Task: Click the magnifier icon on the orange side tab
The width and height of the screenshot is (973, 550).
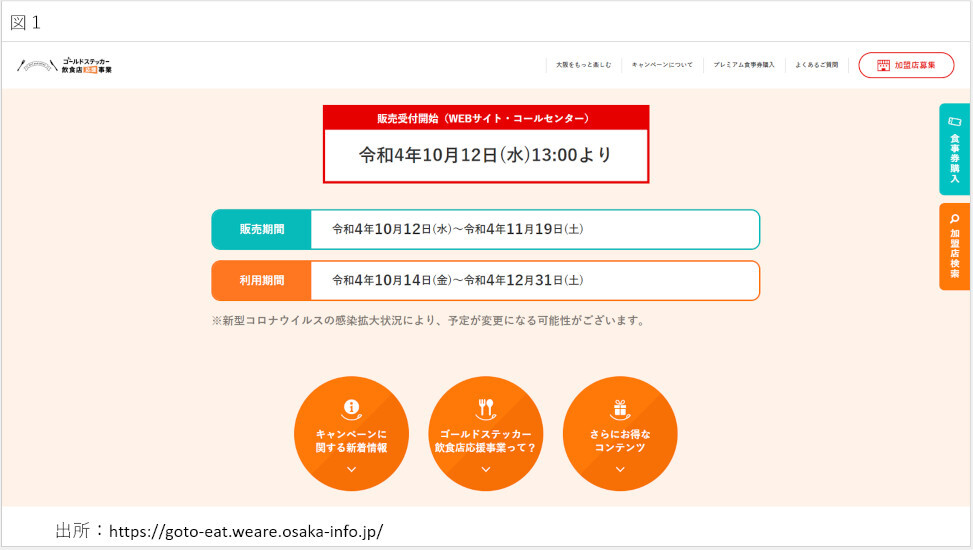Action: tap(954, 219)
